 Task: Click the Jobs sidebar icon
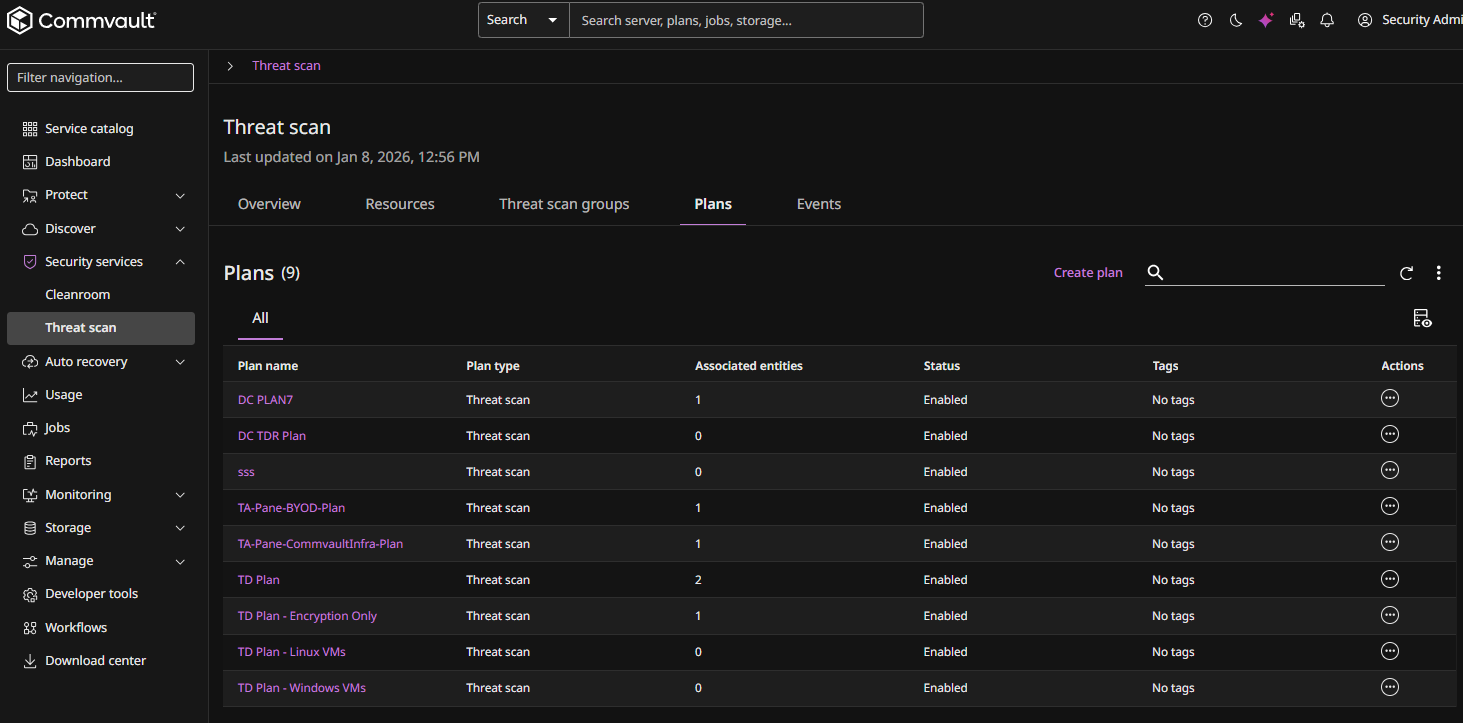coord(30,428)
